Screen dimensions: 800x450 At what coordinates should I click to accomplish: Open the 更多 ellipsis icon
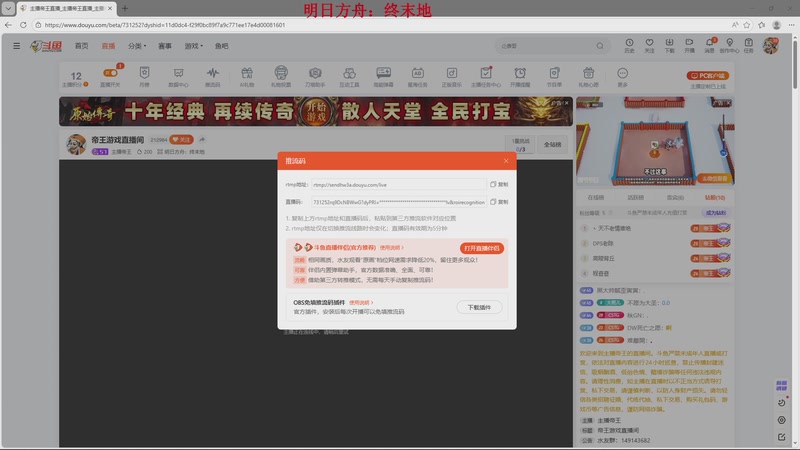(622, 76)
